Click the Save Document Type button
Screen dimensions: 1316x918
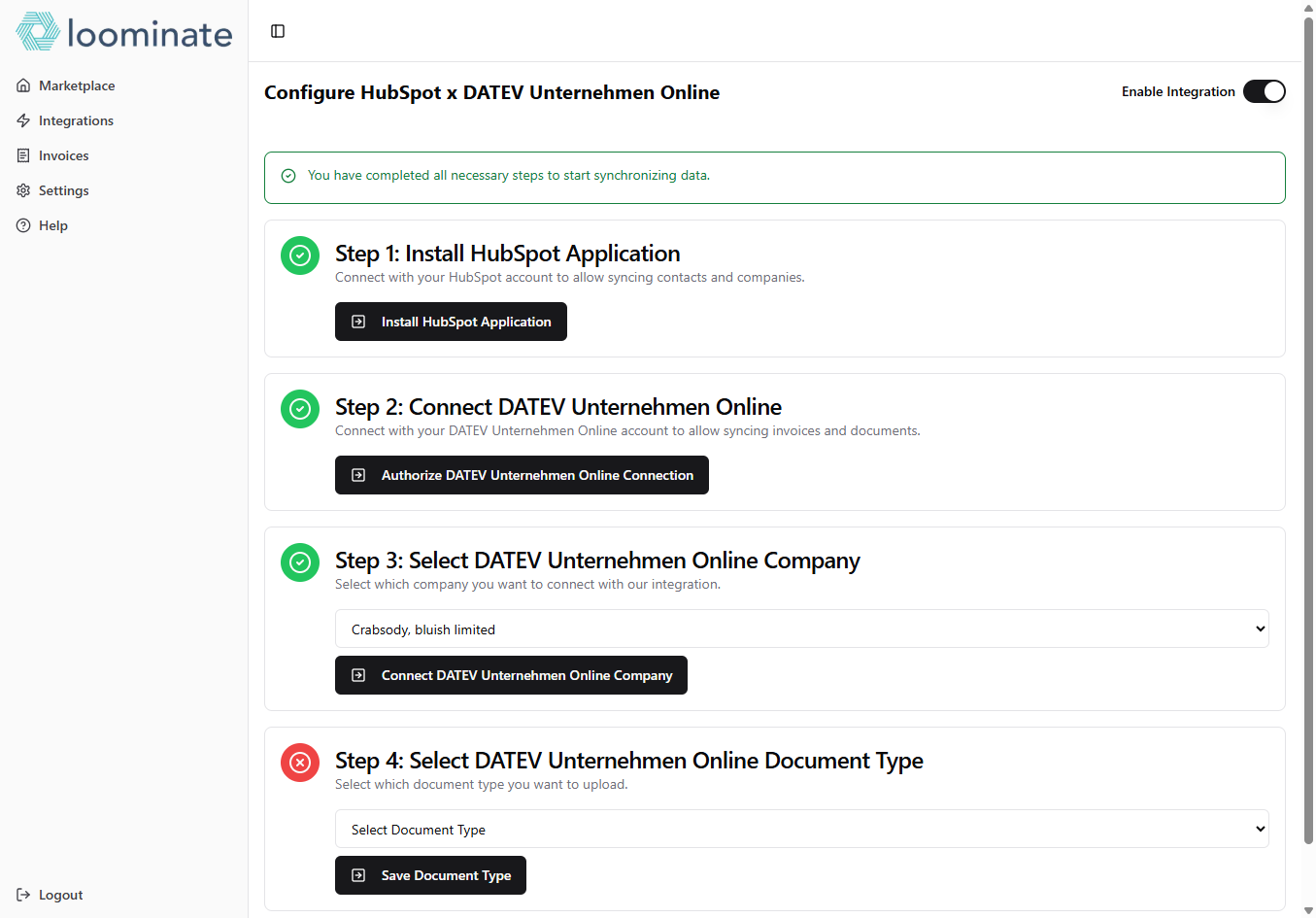click(430, 875)
